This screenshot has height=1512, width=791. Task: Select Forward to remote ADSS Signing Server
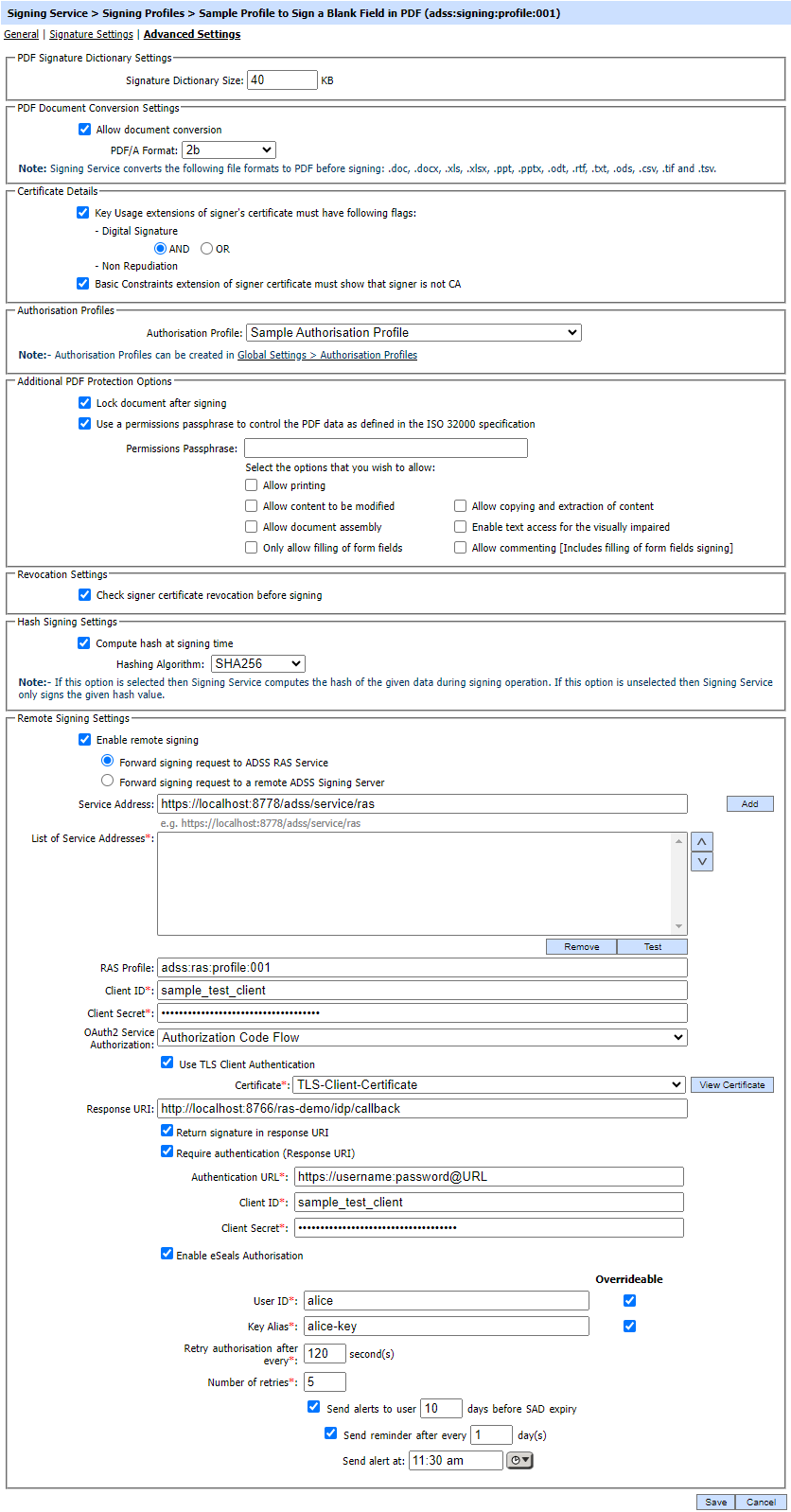107,781
